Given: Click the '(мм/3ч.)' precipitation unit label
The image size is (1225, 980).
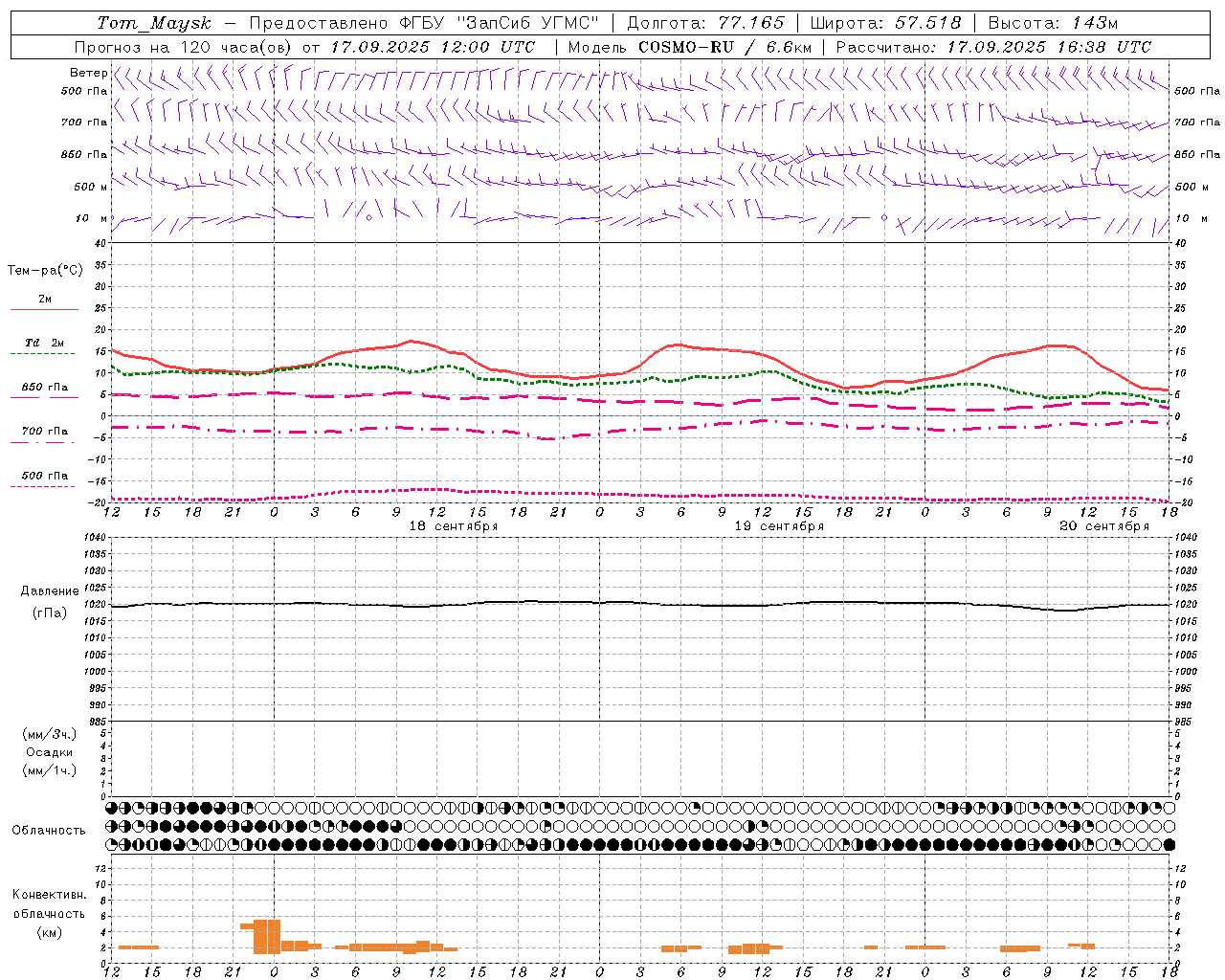Looking at the screenshot, I should [x=49, y=734].
